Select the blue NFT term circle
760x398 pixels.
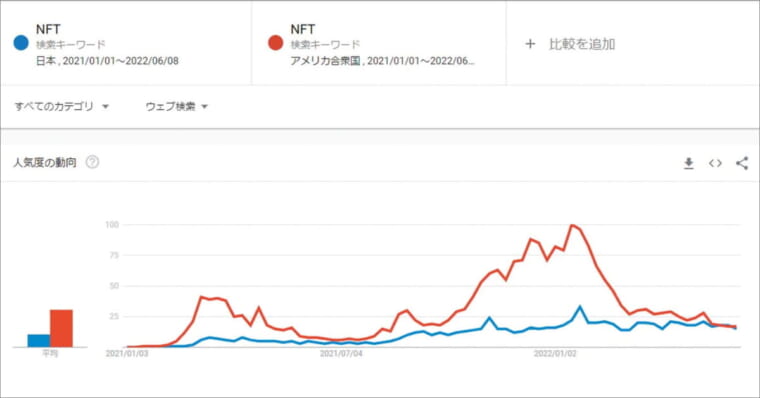click(x=21, y=43)
